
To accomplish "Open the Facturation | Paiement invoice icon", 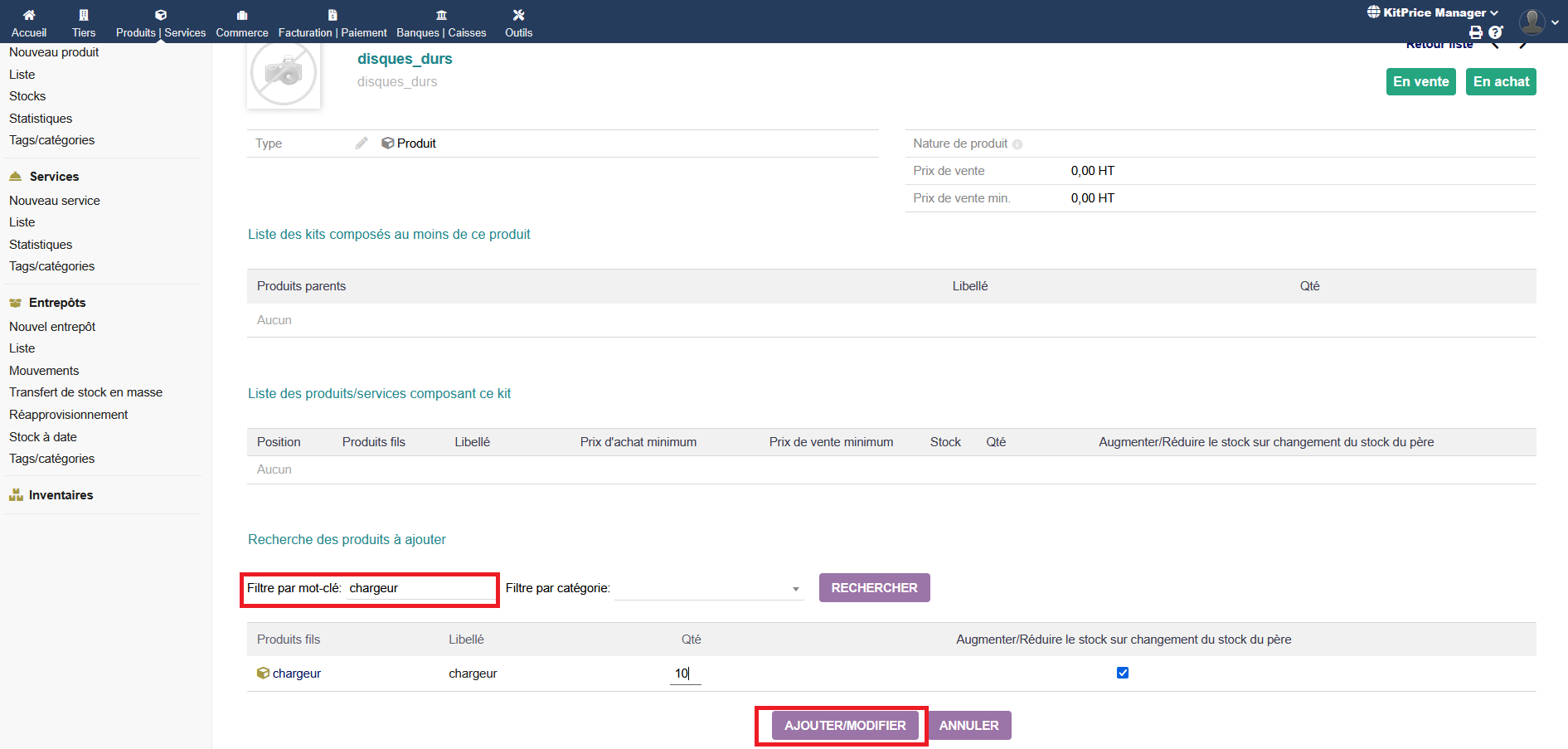I will pyautogui.click(x=333, y=15).
